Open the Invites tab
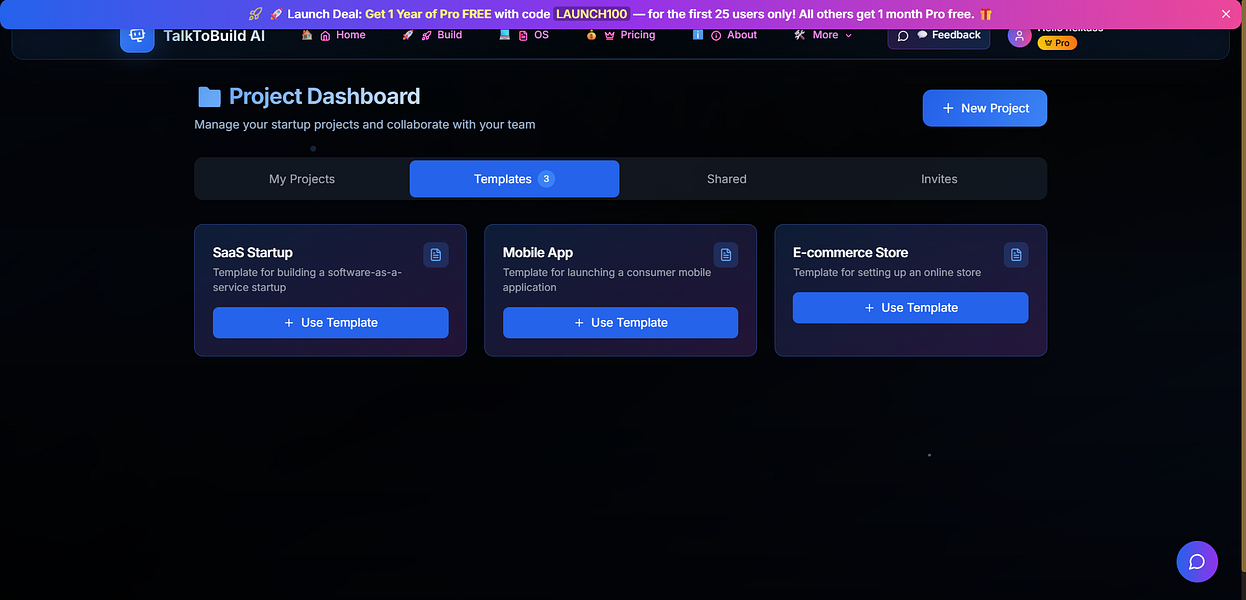The width and height of the screenshot is (1246, 600). point(939,179)
